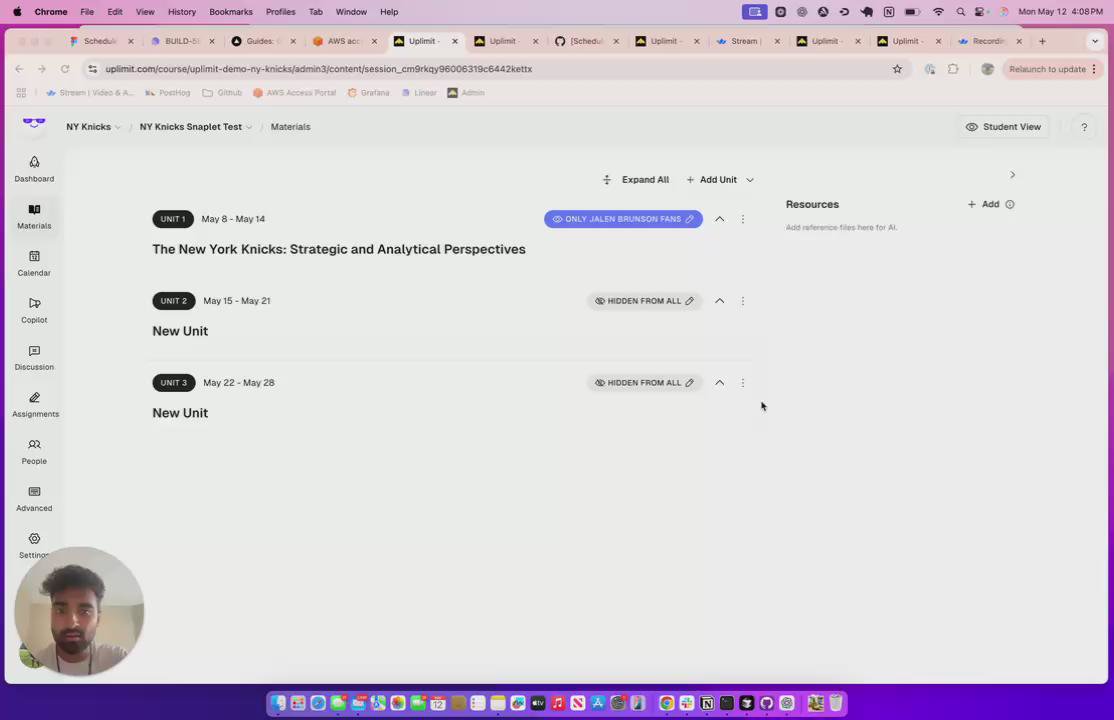The image size is (1114, 720).
Task: Open macOS Spotlight search icon
Action: [x=961, y=12]
